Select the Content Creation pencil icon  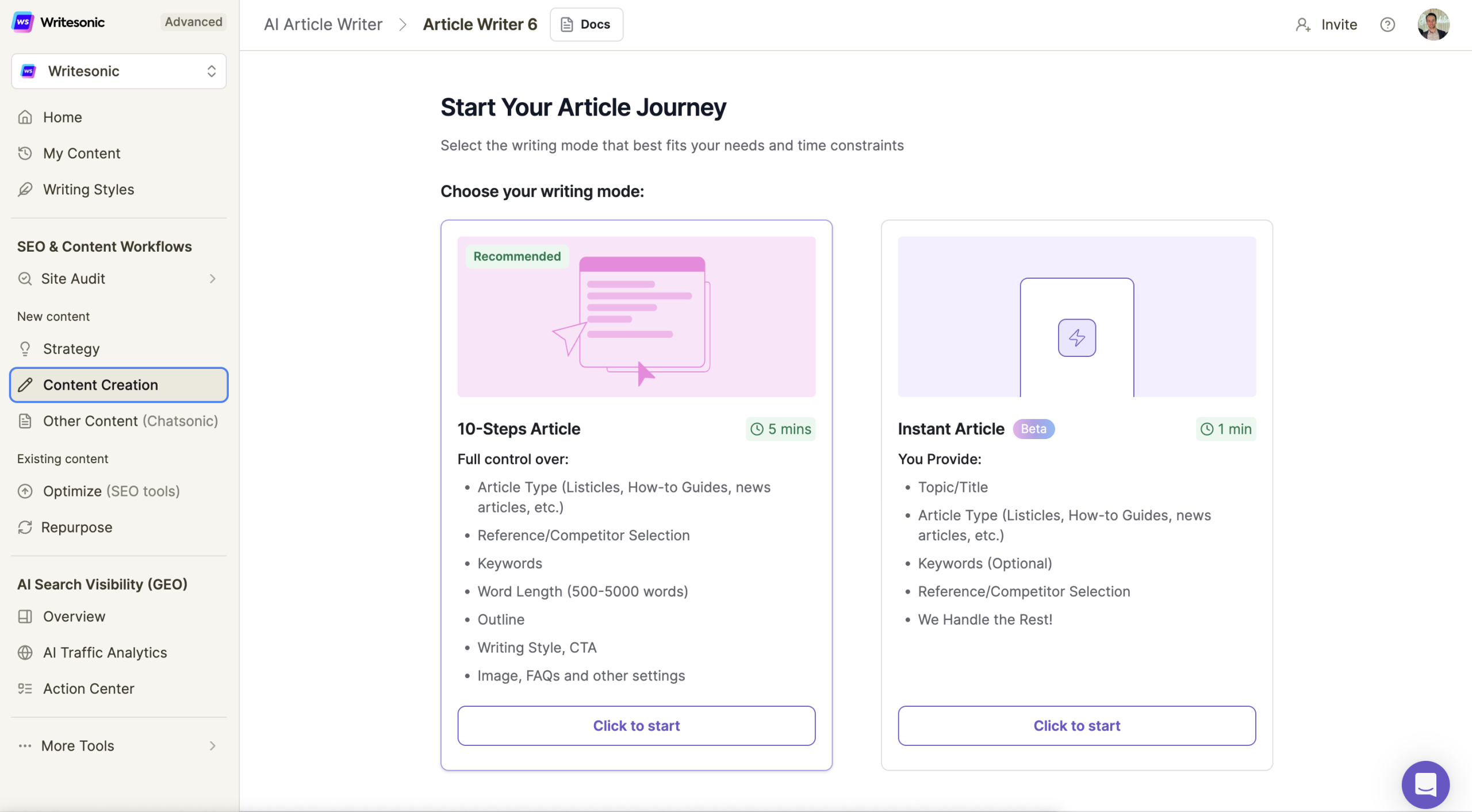click(x=25, y=384)
